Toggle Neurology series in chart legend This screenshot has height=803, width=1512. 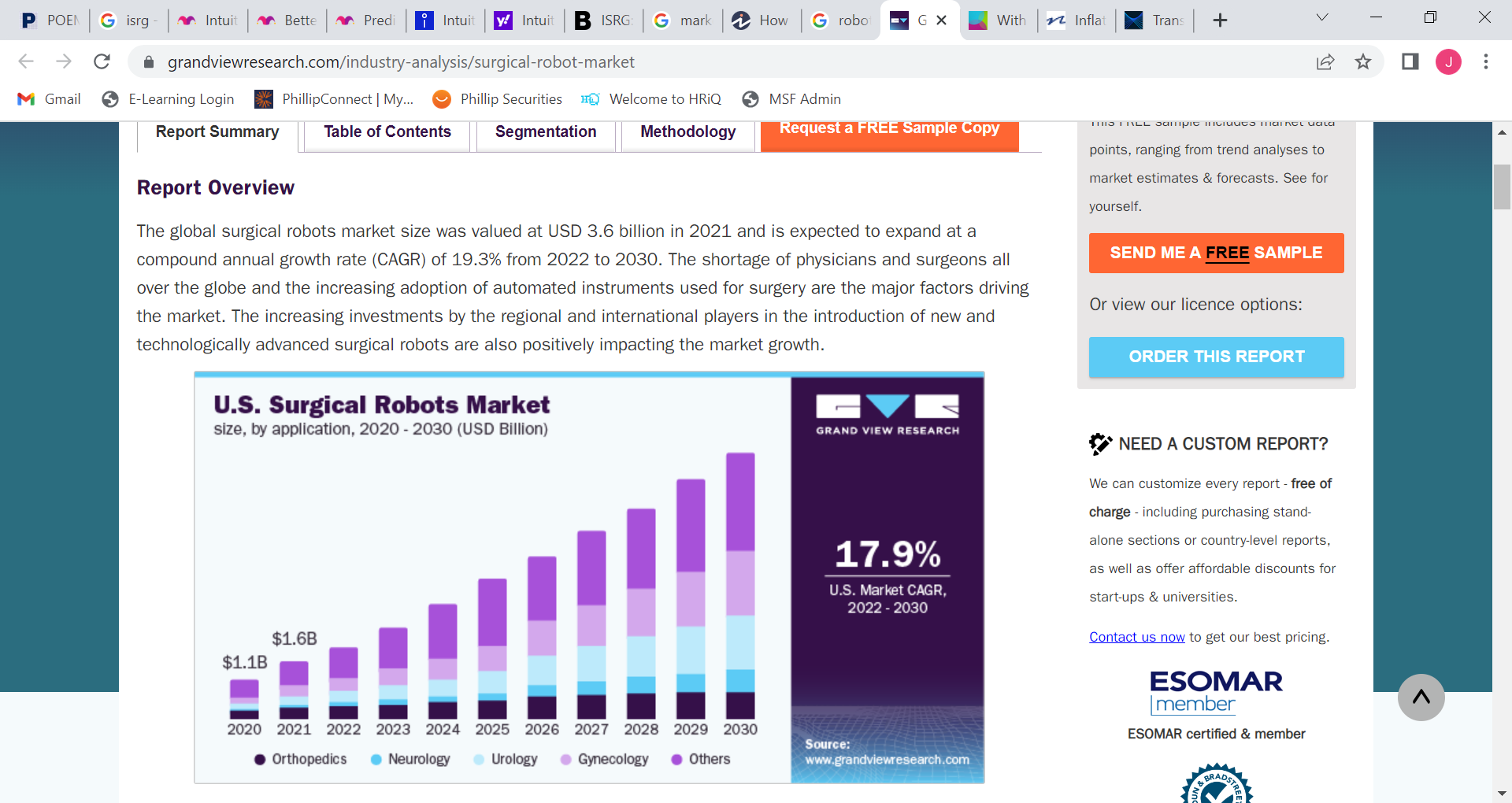pyautogui.click(x=410, y=759)
